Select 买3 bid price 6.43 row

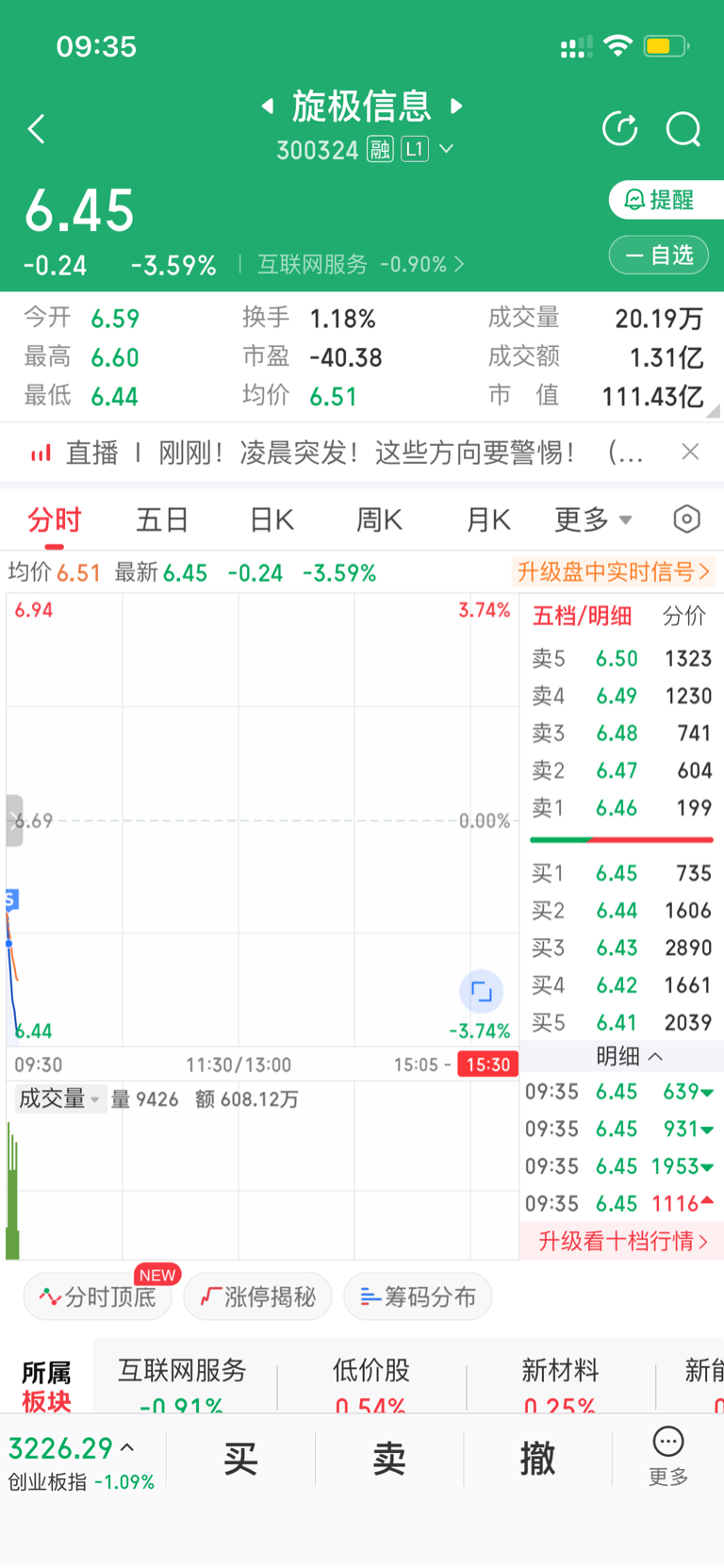point(621,948)
